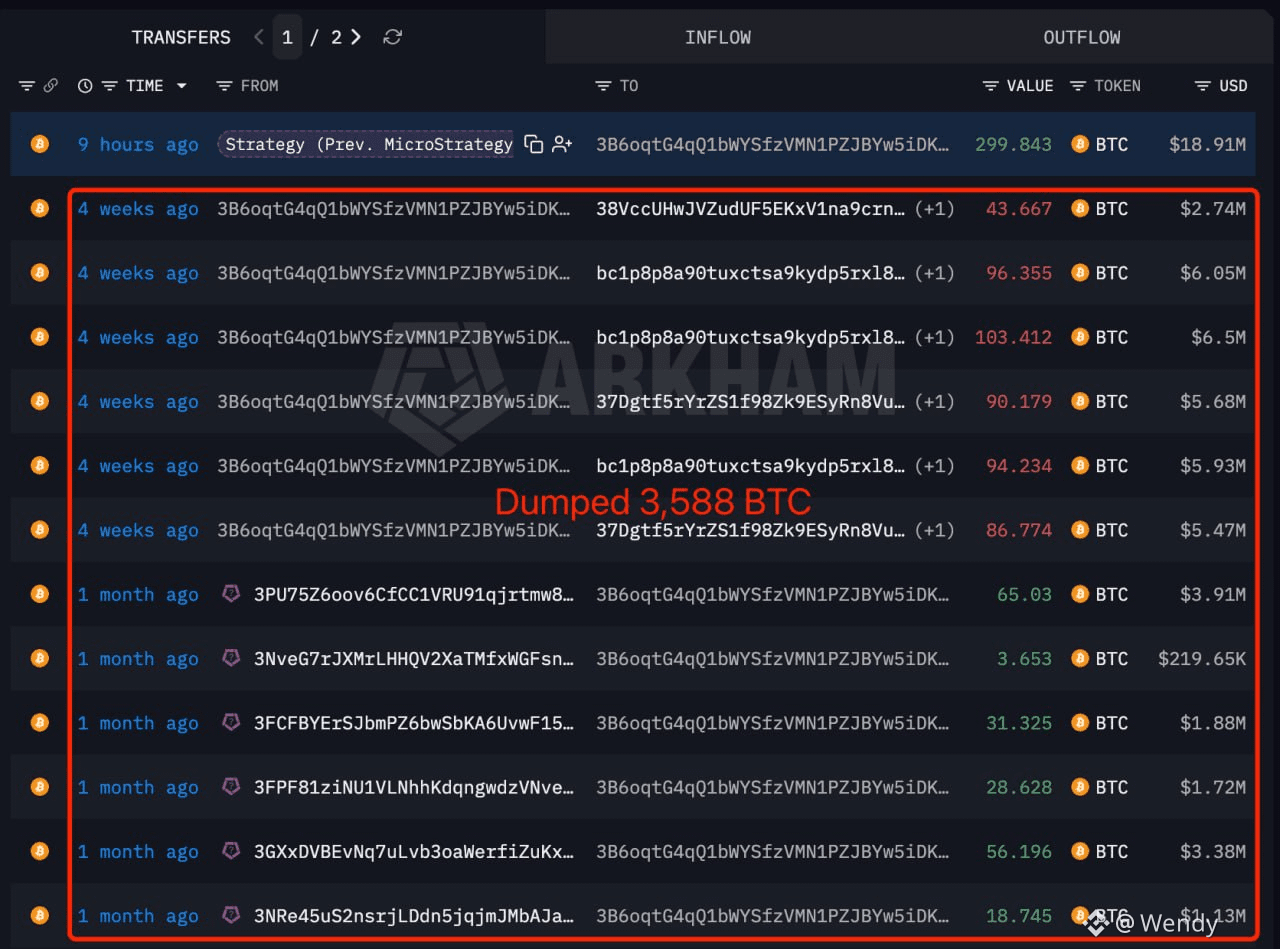This screenshot has height=949, width=1280.
Task: Select the TRANSFERS tab
Action: click(x=181, y=37)
